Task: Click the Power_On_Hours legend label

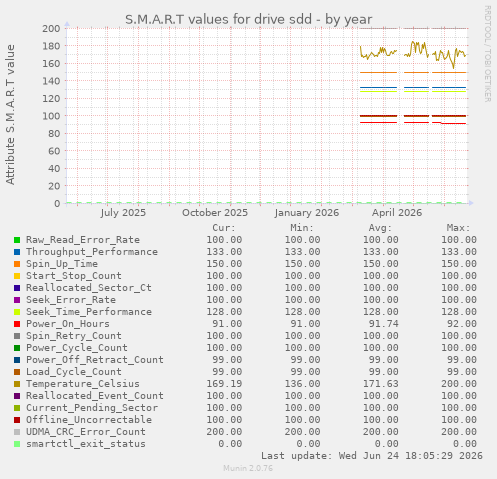Action: tap(68, 324)
